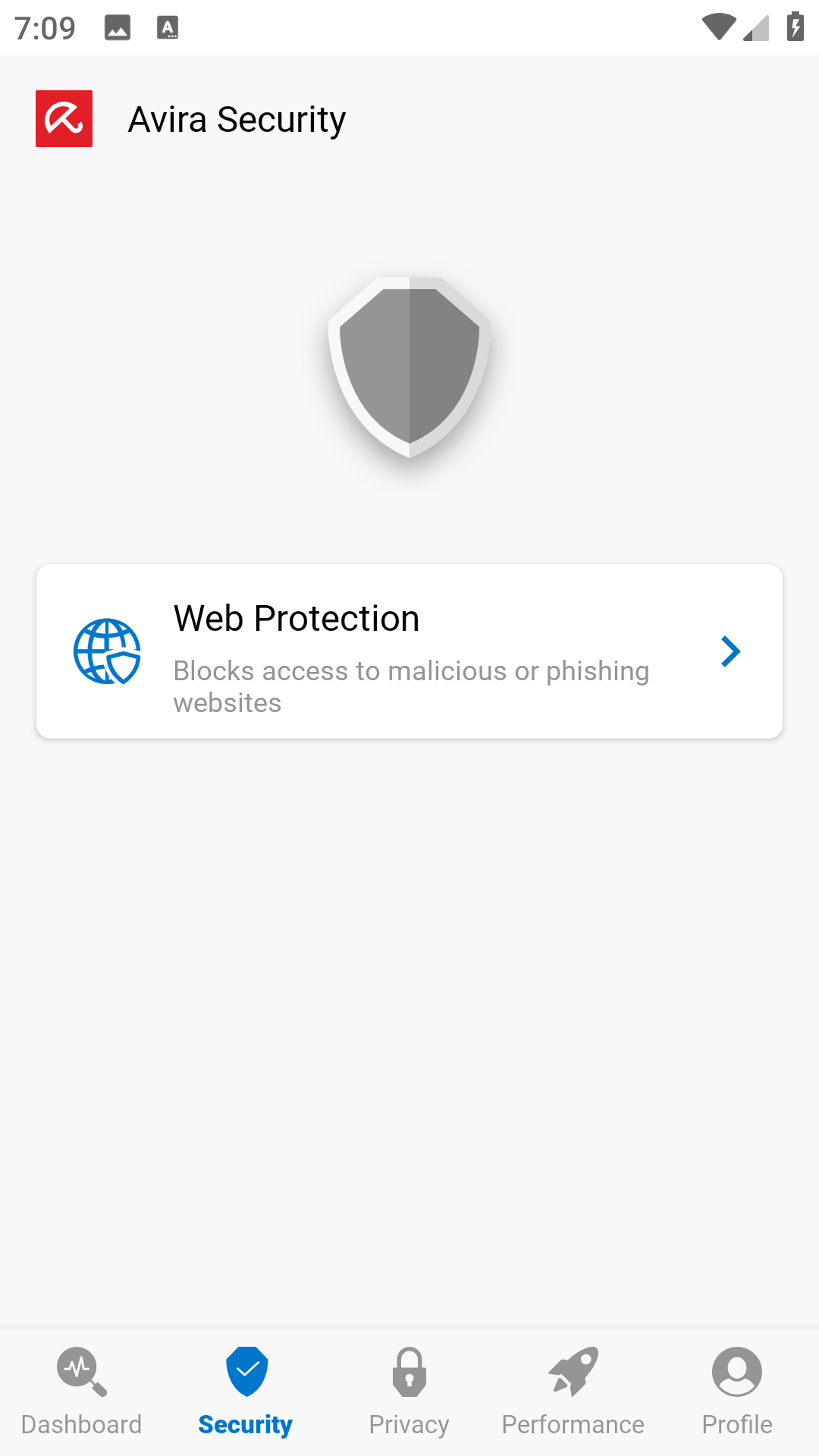Open the Privacy padlock icon

[409, 1371]
